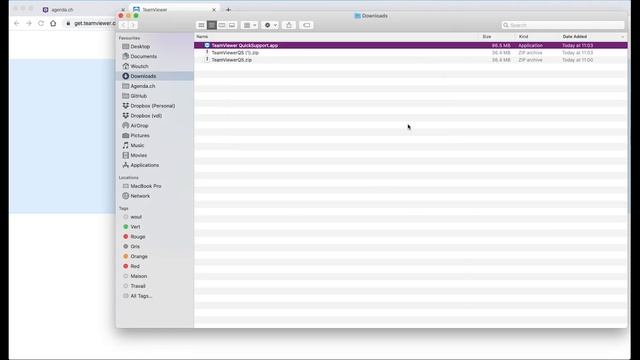Show All Tags in sidebar
This screenshot has height=360, width=640.
141,296
